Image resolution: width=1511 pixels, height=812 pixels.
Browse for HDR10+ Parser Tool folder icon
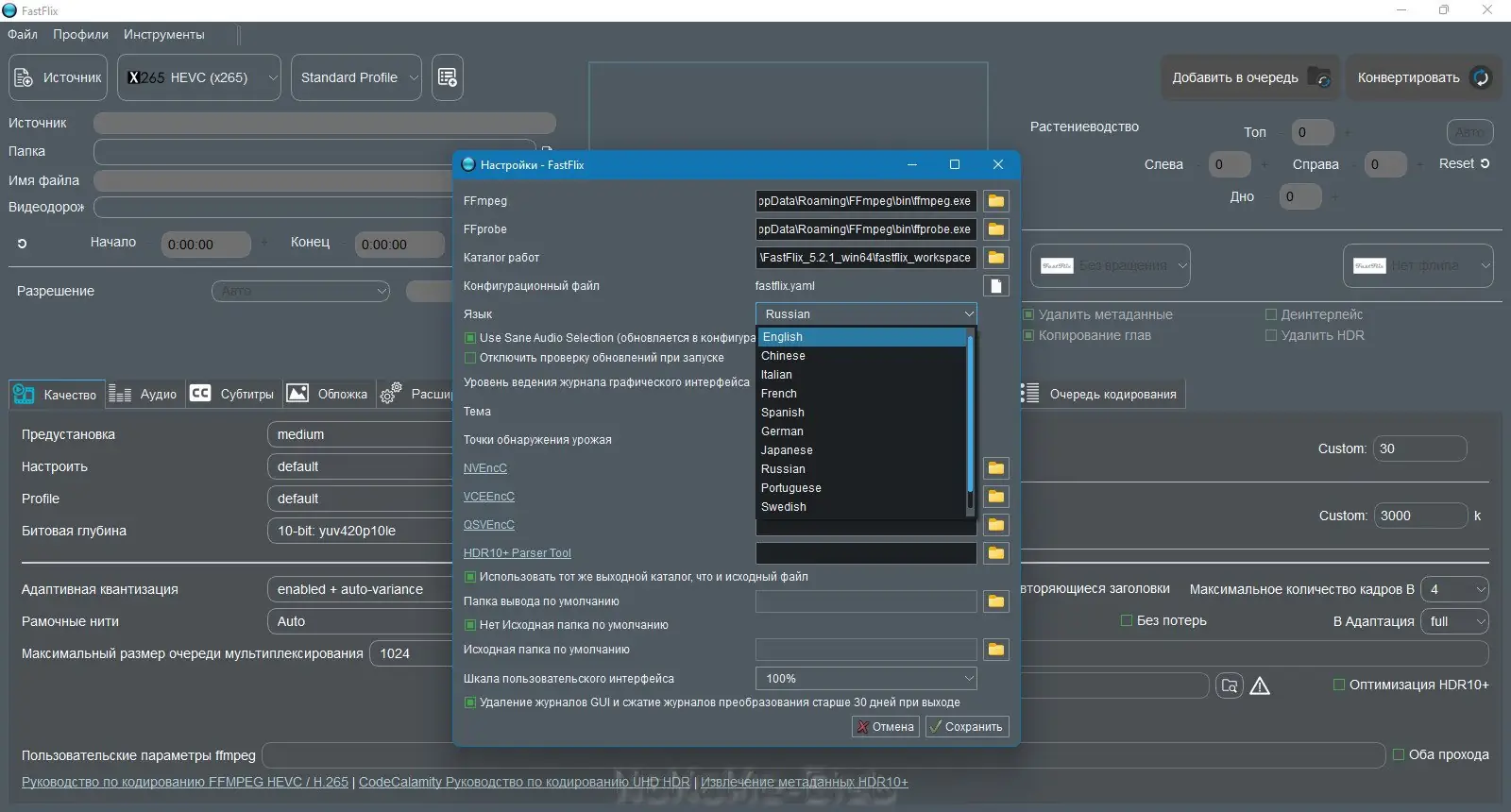995,553
